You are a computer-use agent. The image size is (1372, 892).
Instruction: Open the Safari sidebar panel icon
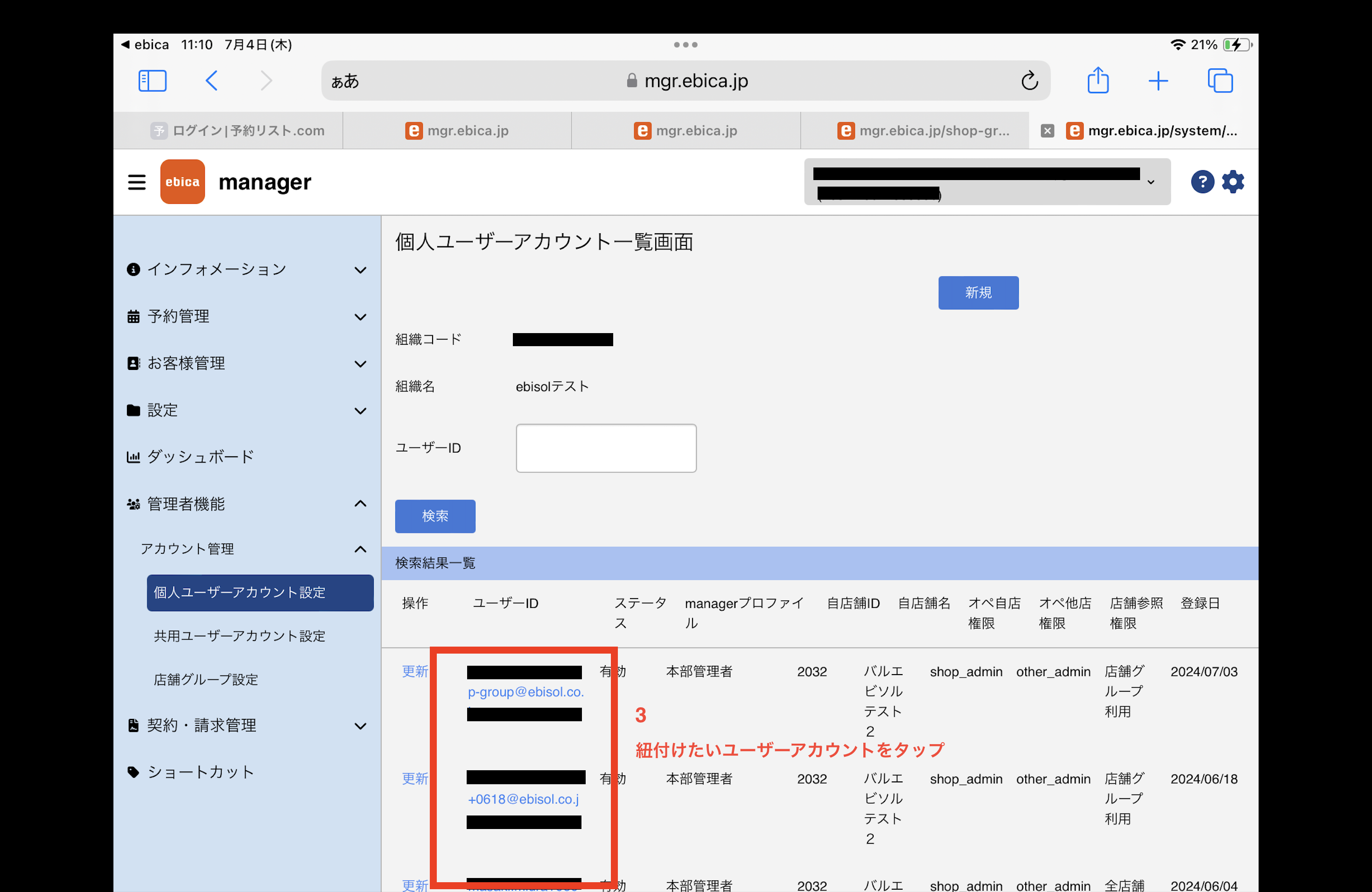(x=152, y=81)
